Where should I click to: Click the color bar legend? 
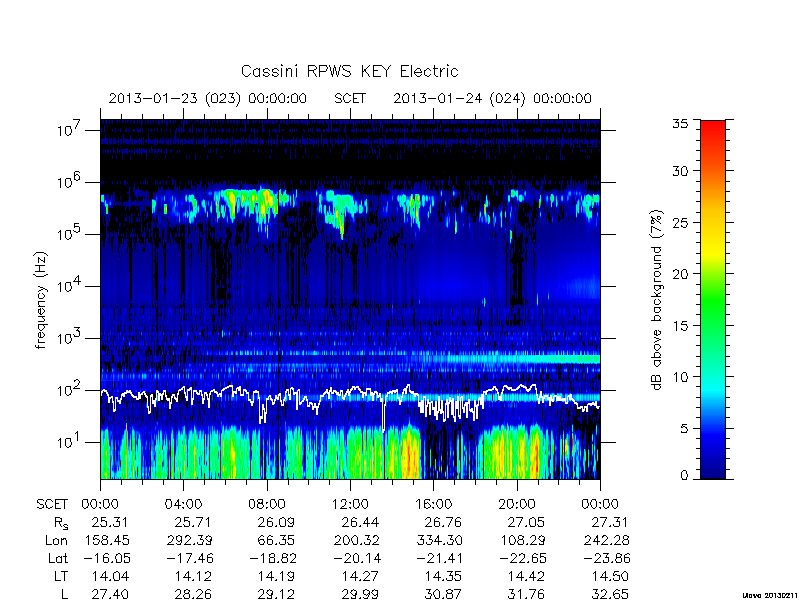click(x=713, y=299)
